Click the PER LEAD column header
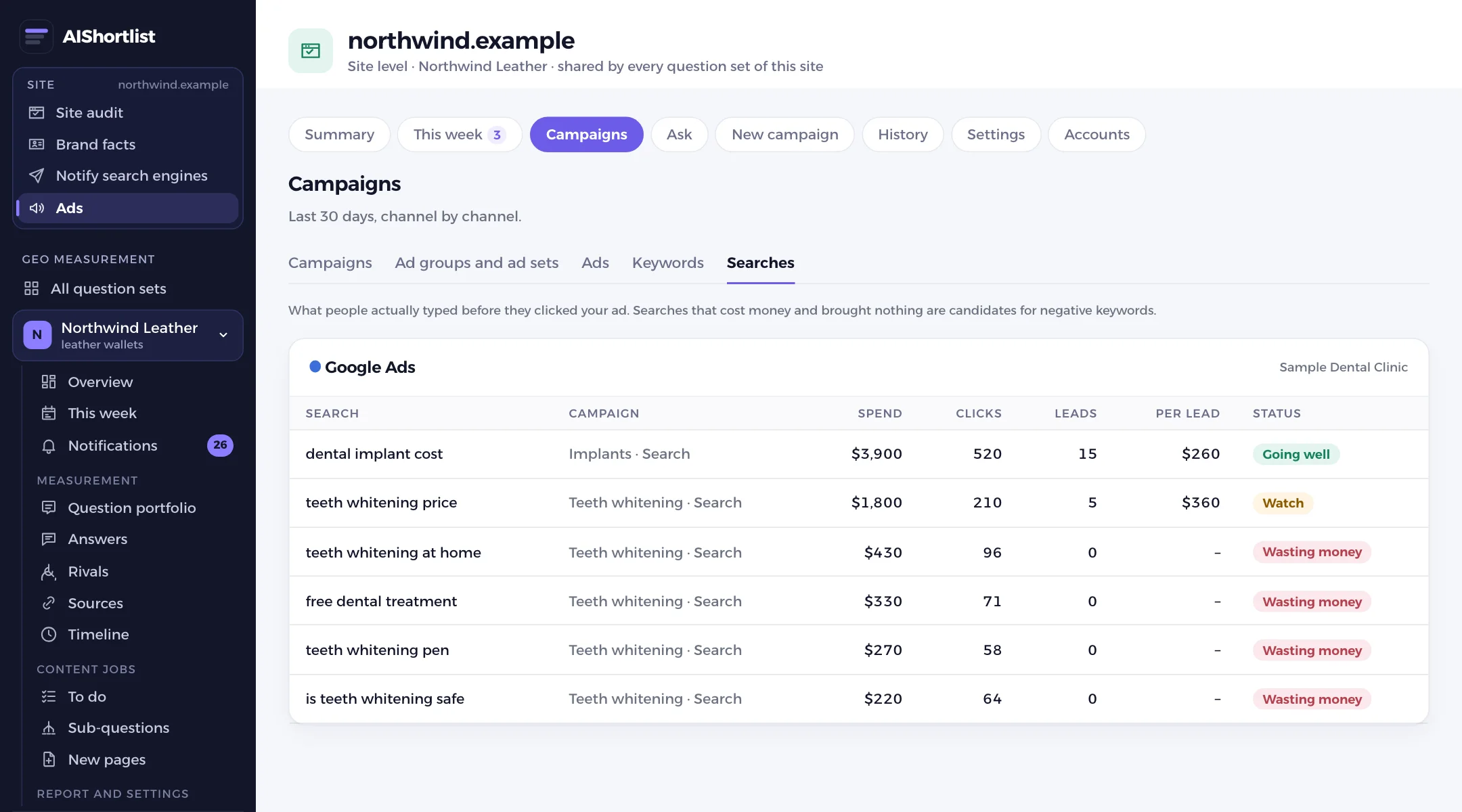The height and width of the screenshot is (812, 1462). pyautogui.click(x=1188, y=413)
